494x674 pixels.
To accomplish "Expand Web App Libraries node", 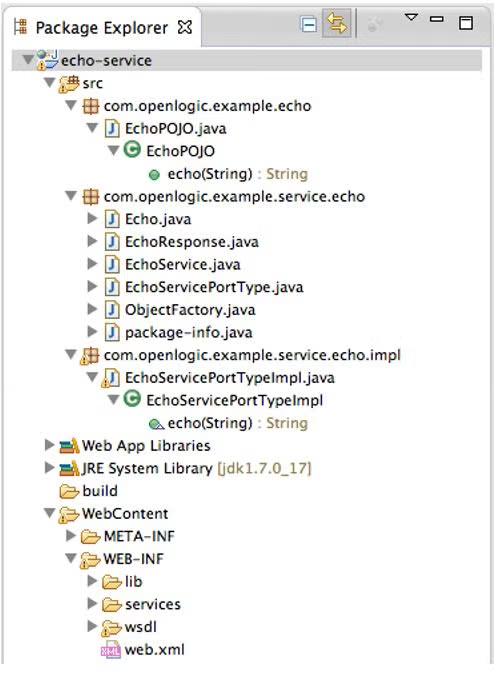I will (49, 445).
